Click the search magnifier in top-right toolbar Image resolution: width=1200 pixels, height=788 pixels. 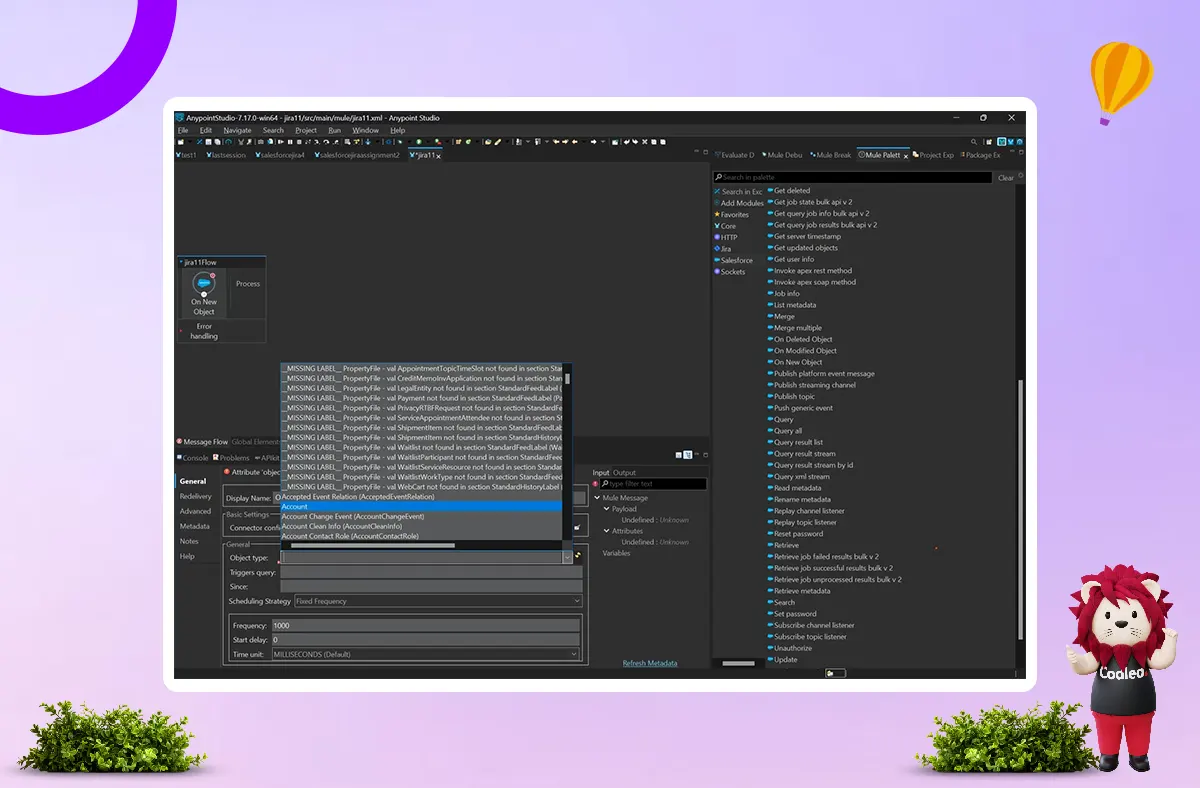point(975,142)
